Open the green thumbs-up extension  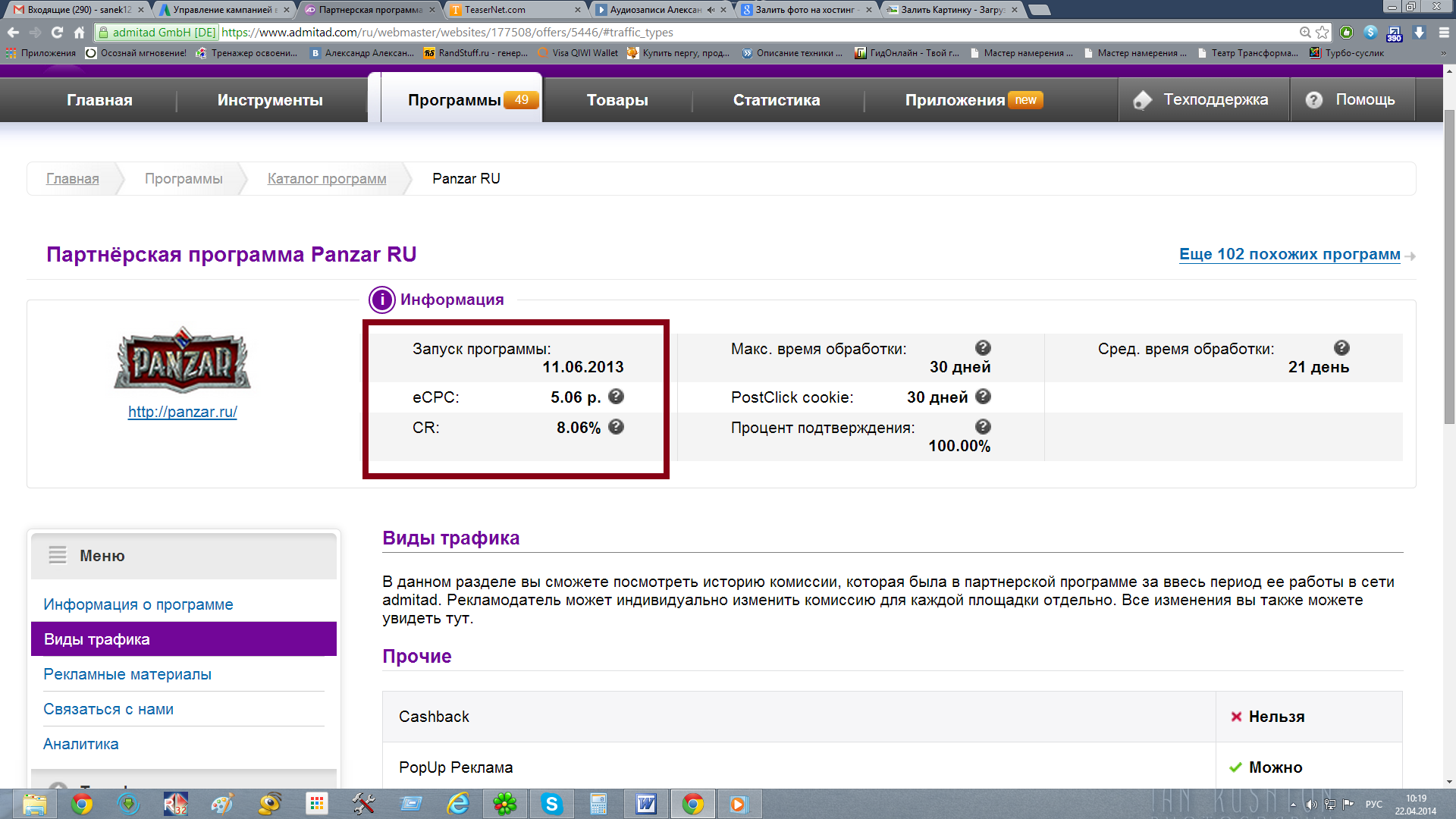(x=1347, y=33)
